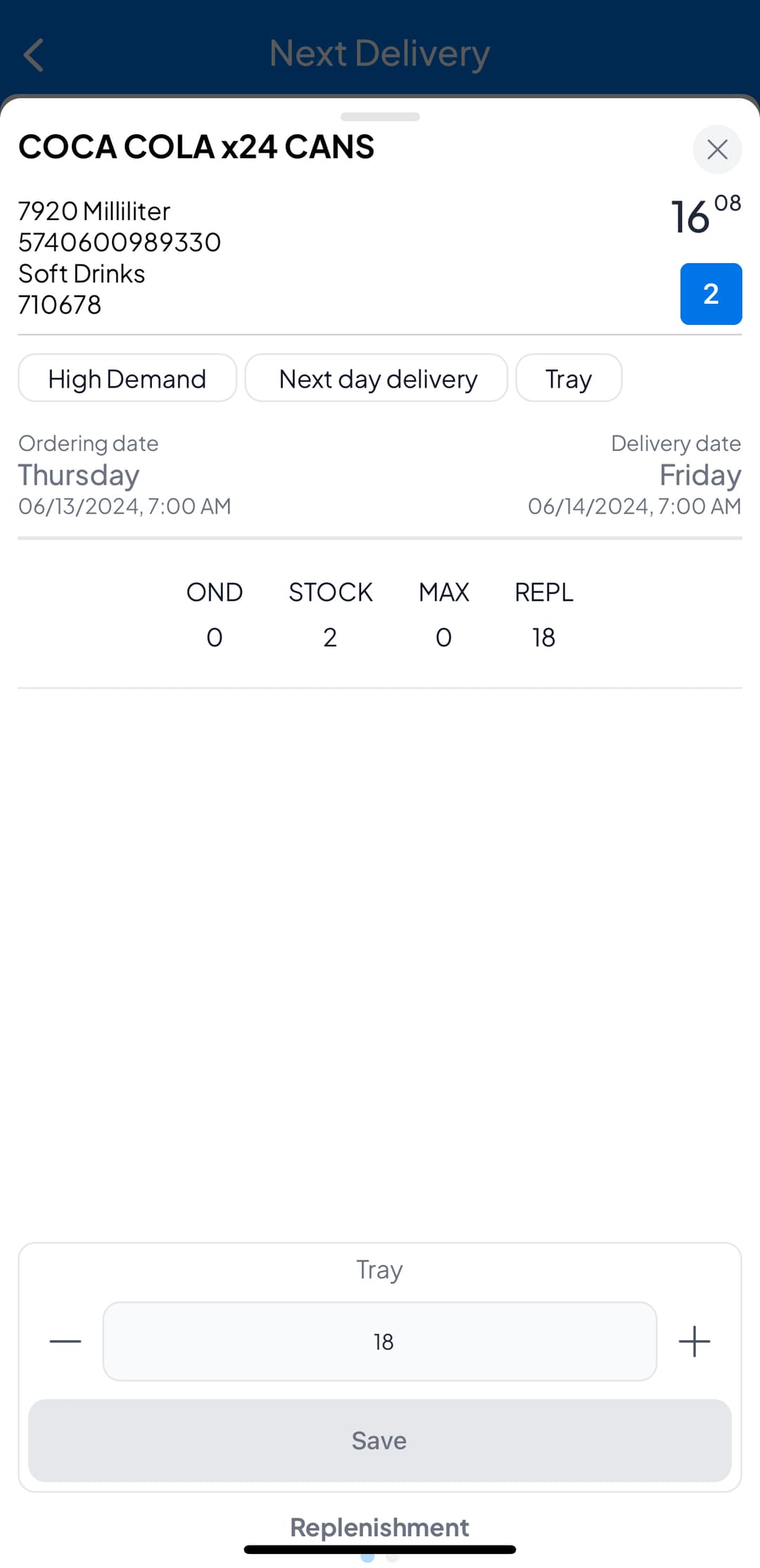Select the Next day delivery tag
Image resolution: width=760 pixels, height=1568 pixels.
point(376,378)
